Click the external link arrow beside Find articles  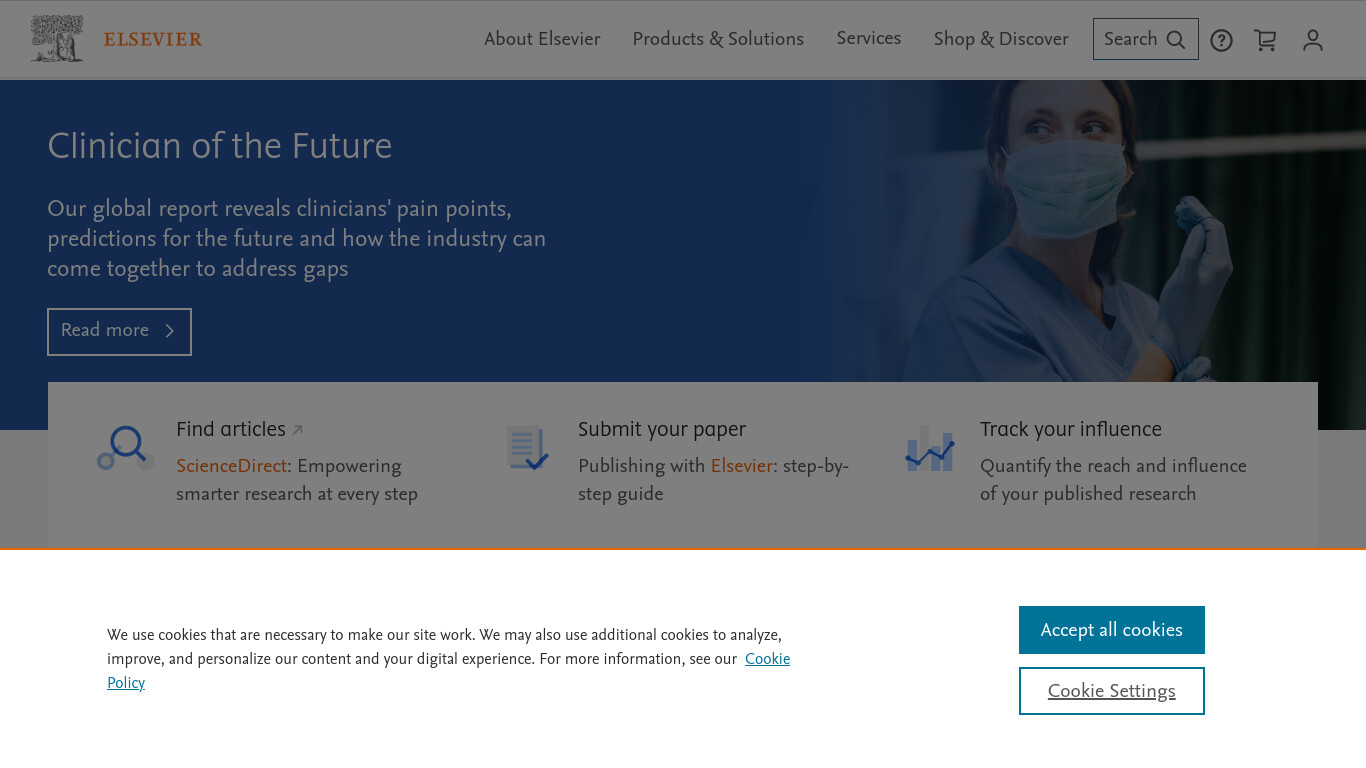[x=297, y=430]
